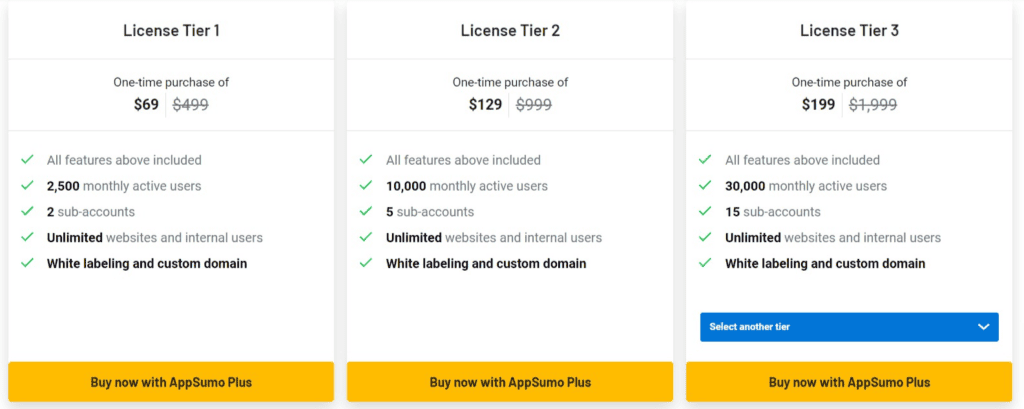Click the Tier 3 Buy now with AppSumo Plus button
Image resolution: width=1024 pixels, height=409 pixels.
[x=849, y=382]
